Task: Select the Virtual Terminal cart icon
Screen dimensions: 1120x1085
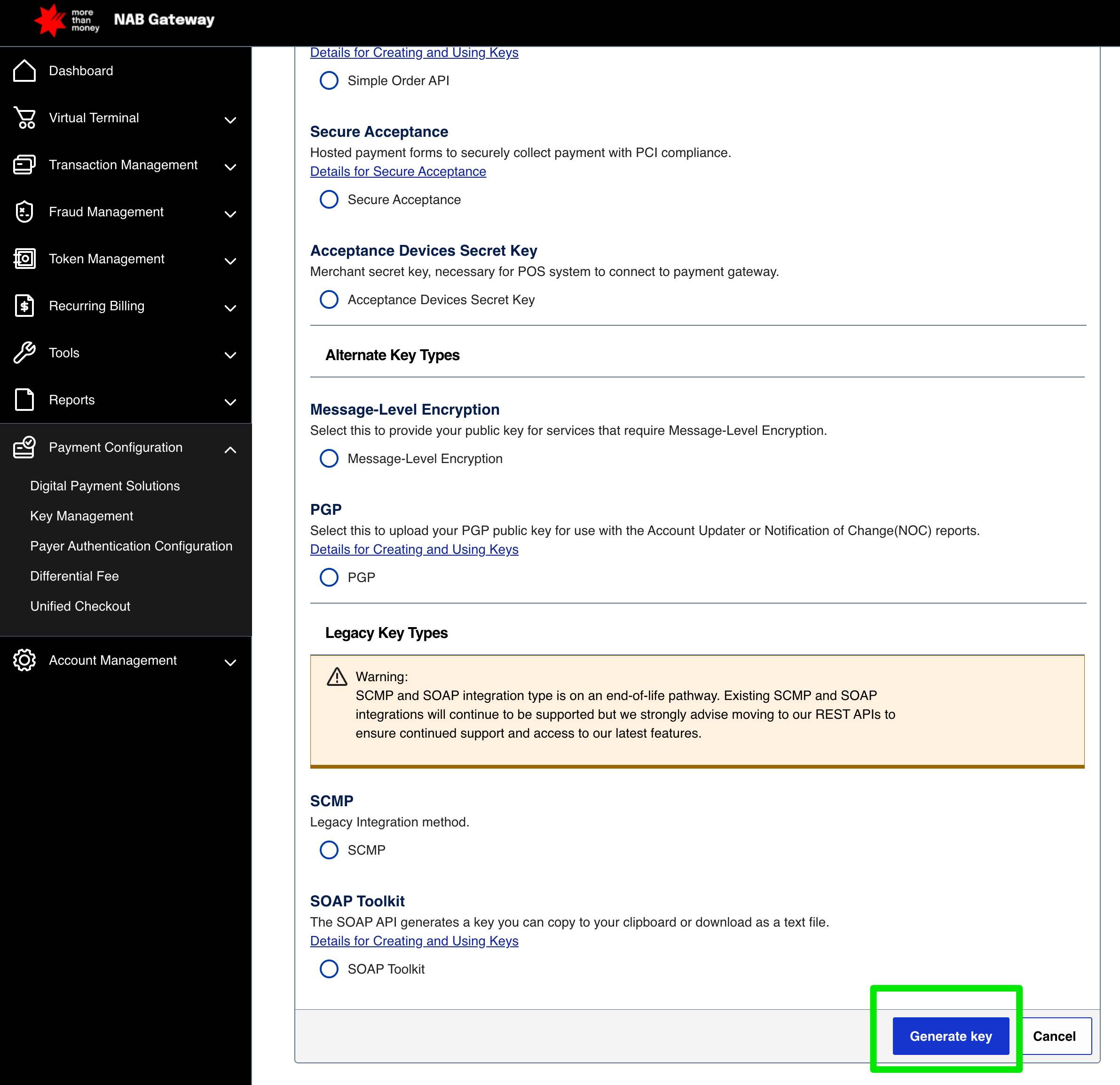Action: 24,118
